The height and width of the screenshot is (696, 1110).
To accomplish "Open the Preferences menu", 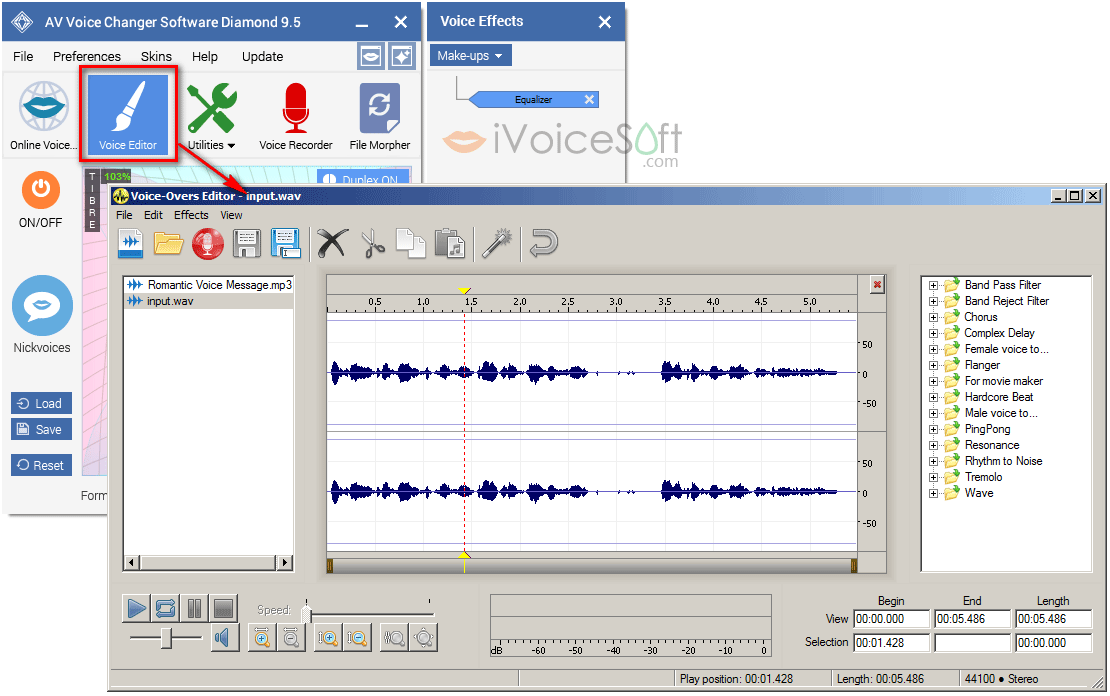I will pyautogui.click(x=86, y=56).
